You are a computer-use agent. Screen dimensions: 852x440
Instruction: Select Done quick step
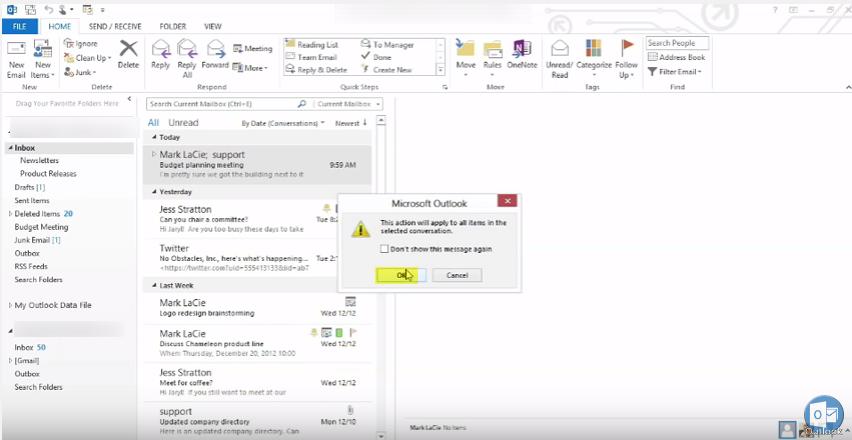coord(377,57)
